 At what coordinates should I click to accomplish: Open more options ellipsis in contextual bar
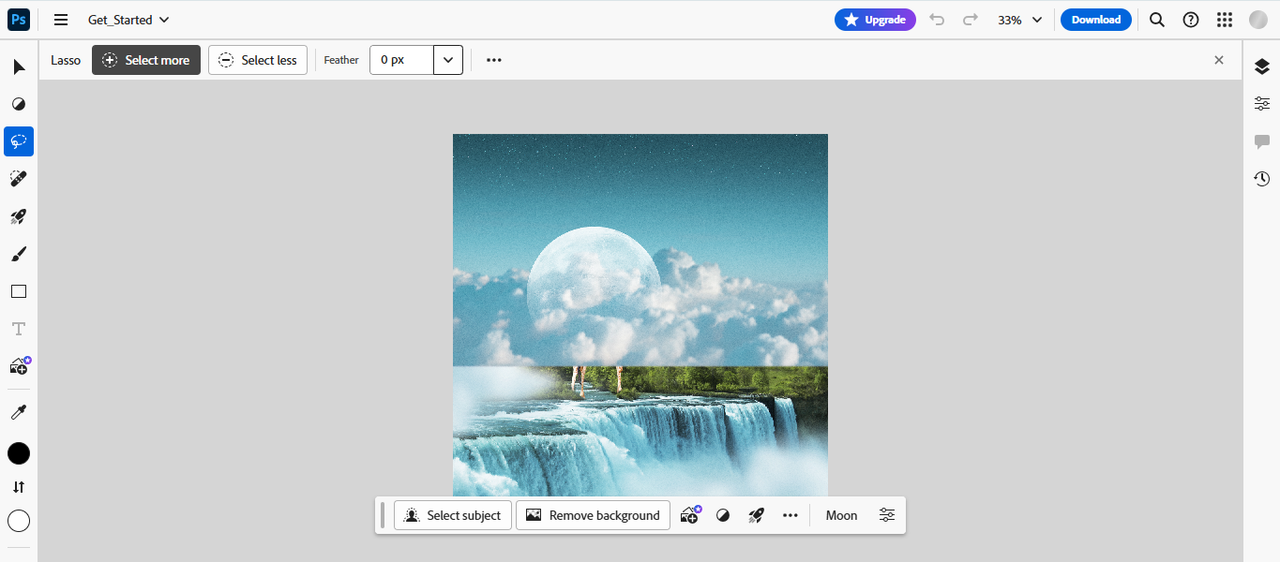point(790,515)
